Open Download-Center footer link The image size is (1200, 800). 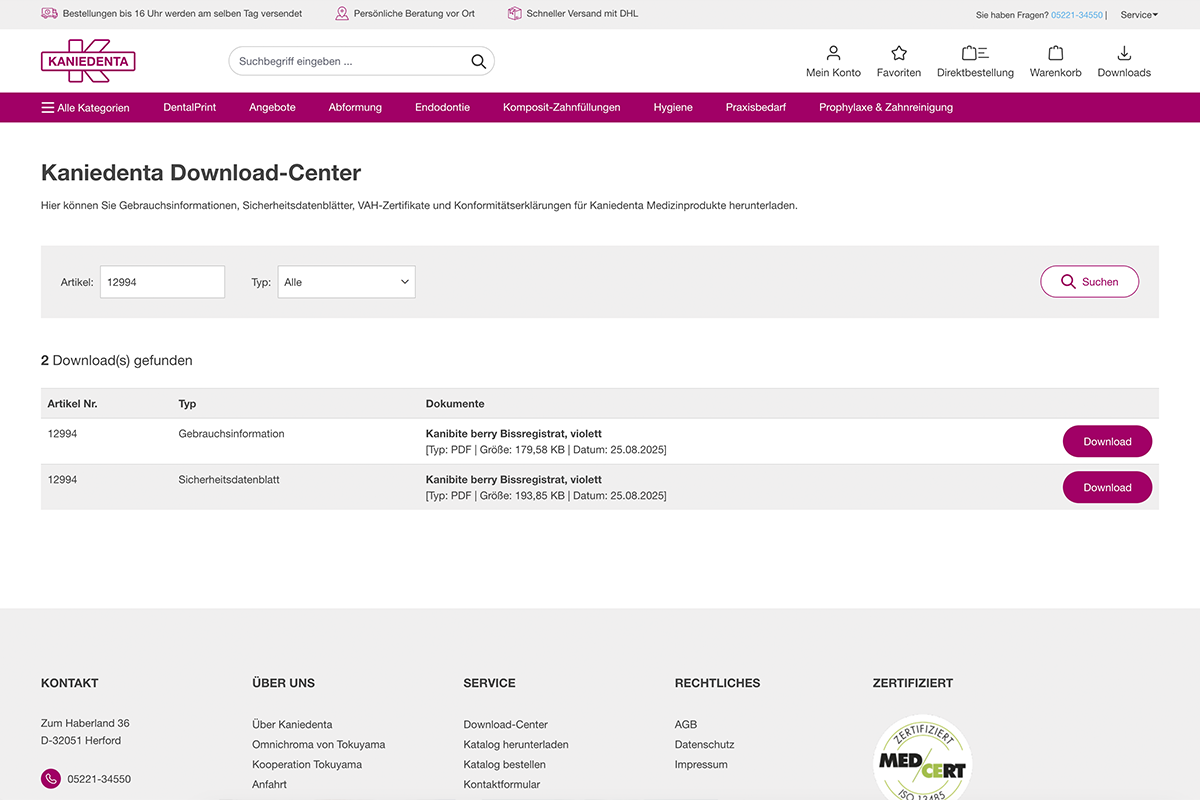505,724
